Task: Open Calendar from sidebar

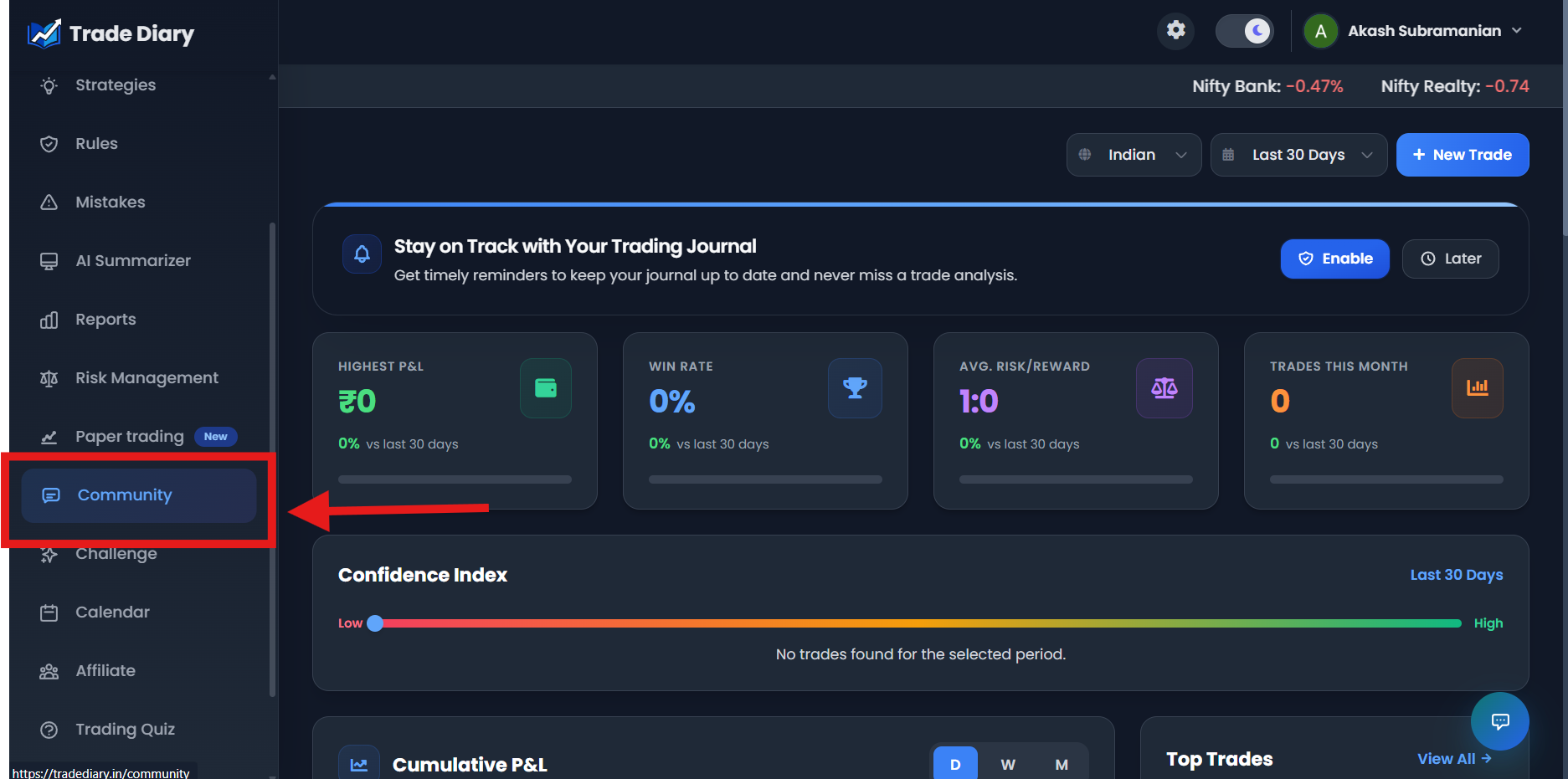Action: click(112, 612)
